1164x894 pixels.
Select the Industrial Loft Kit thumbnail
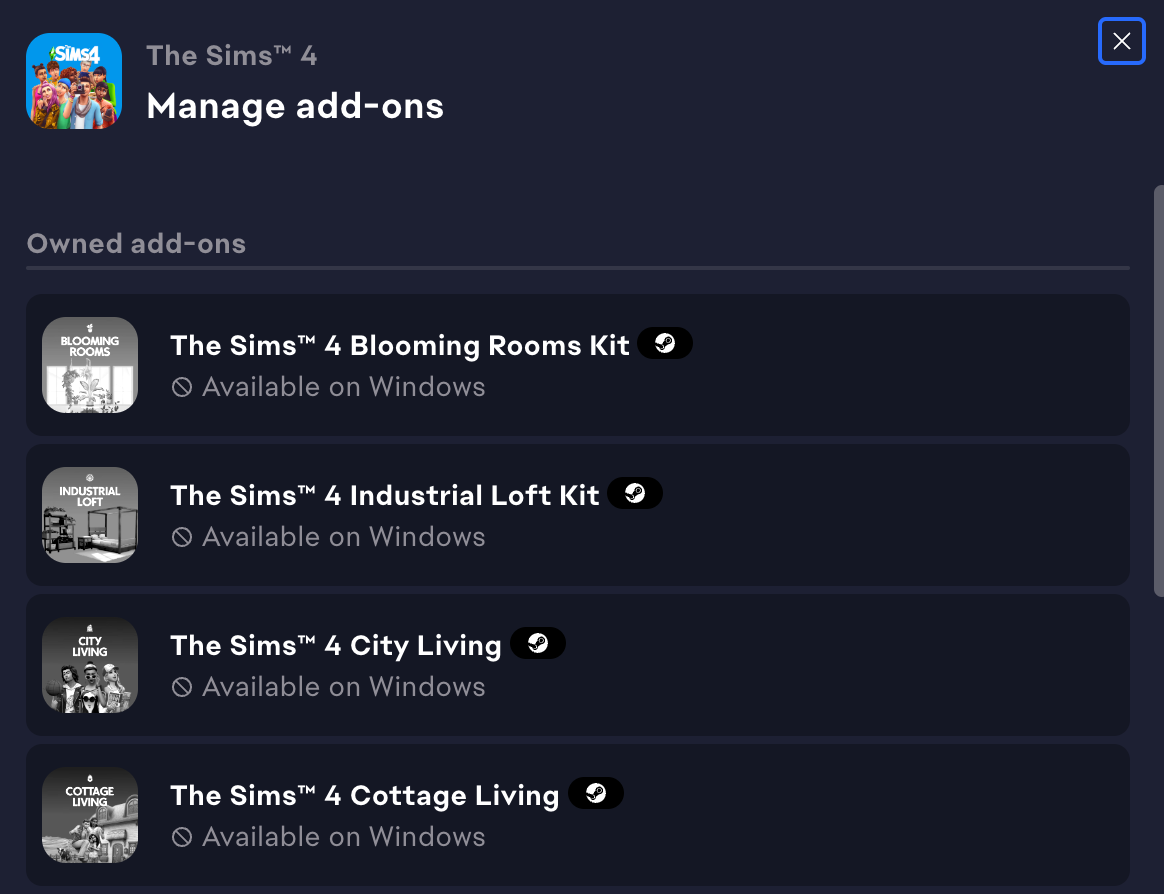(90, 515)
